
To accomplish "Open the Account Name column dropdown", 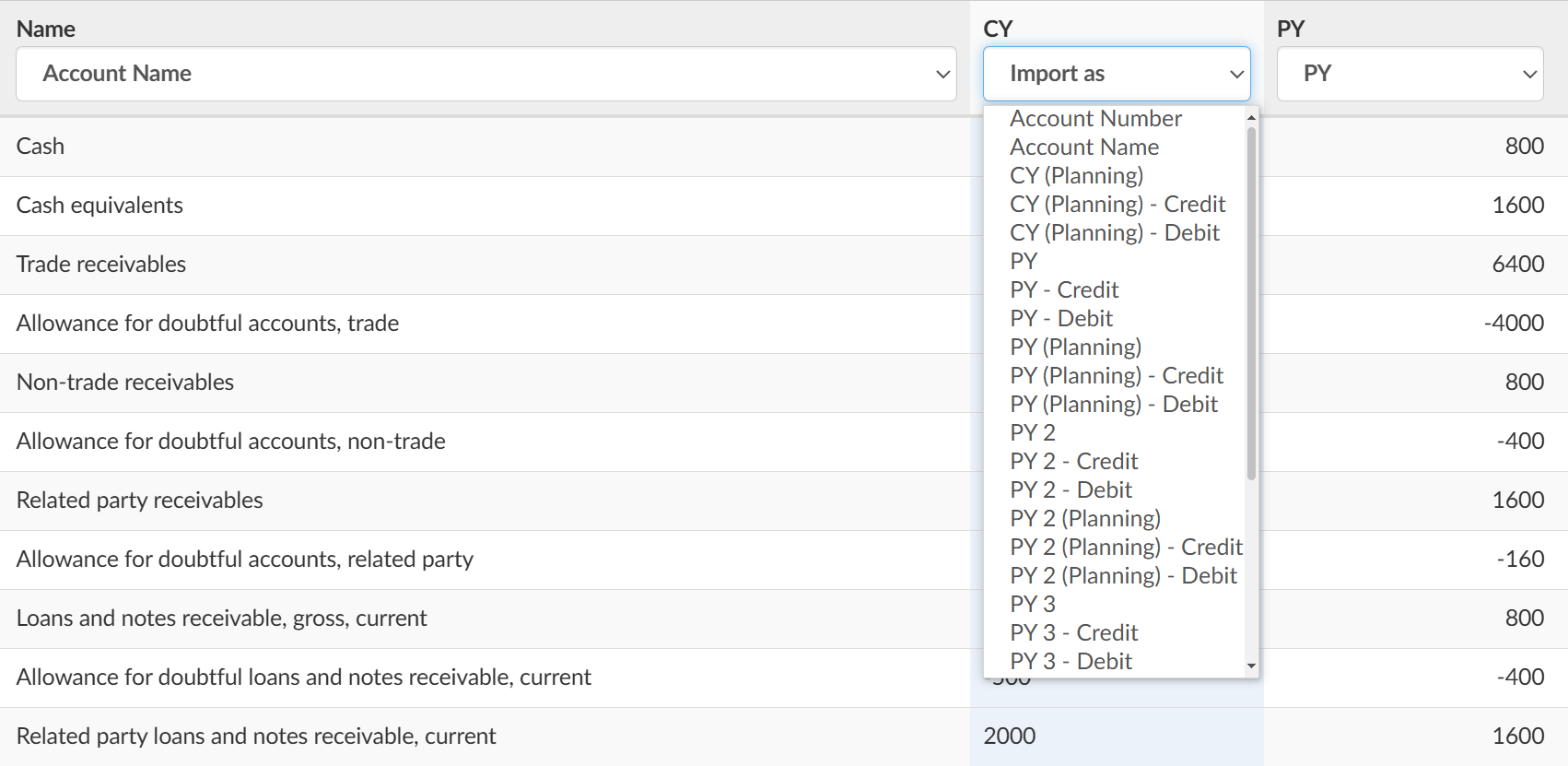I will pos(486,74).
